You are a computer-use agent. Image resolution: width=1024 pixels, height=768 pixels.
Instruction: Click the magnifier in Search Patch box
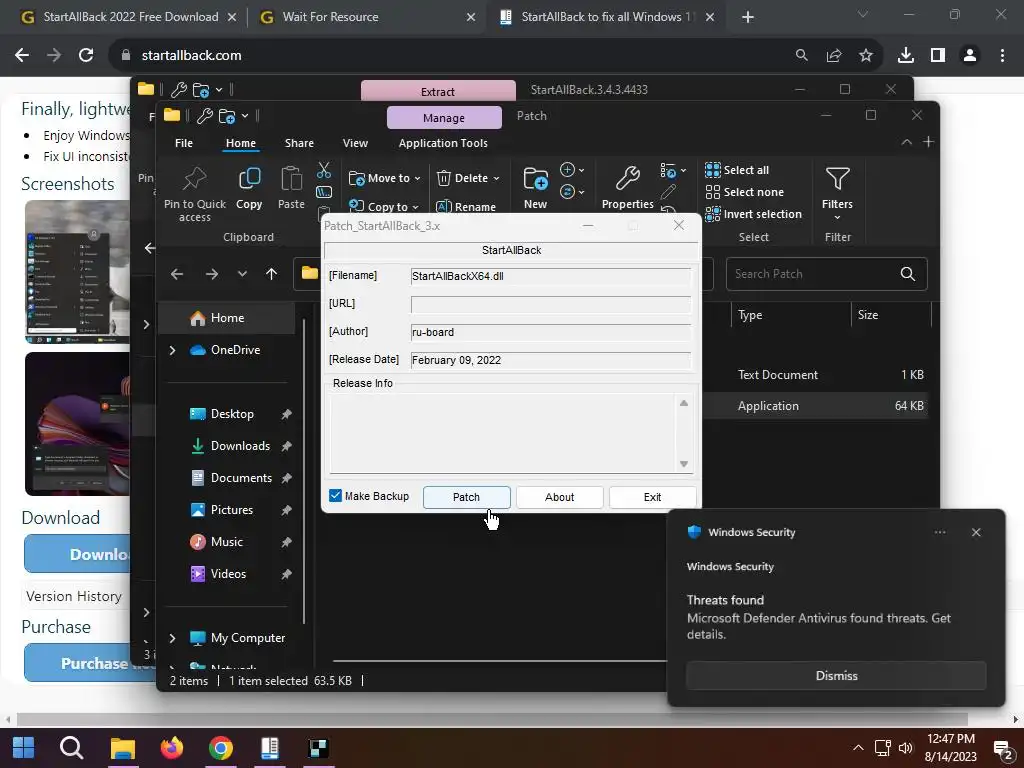click(x=908, y=274)
